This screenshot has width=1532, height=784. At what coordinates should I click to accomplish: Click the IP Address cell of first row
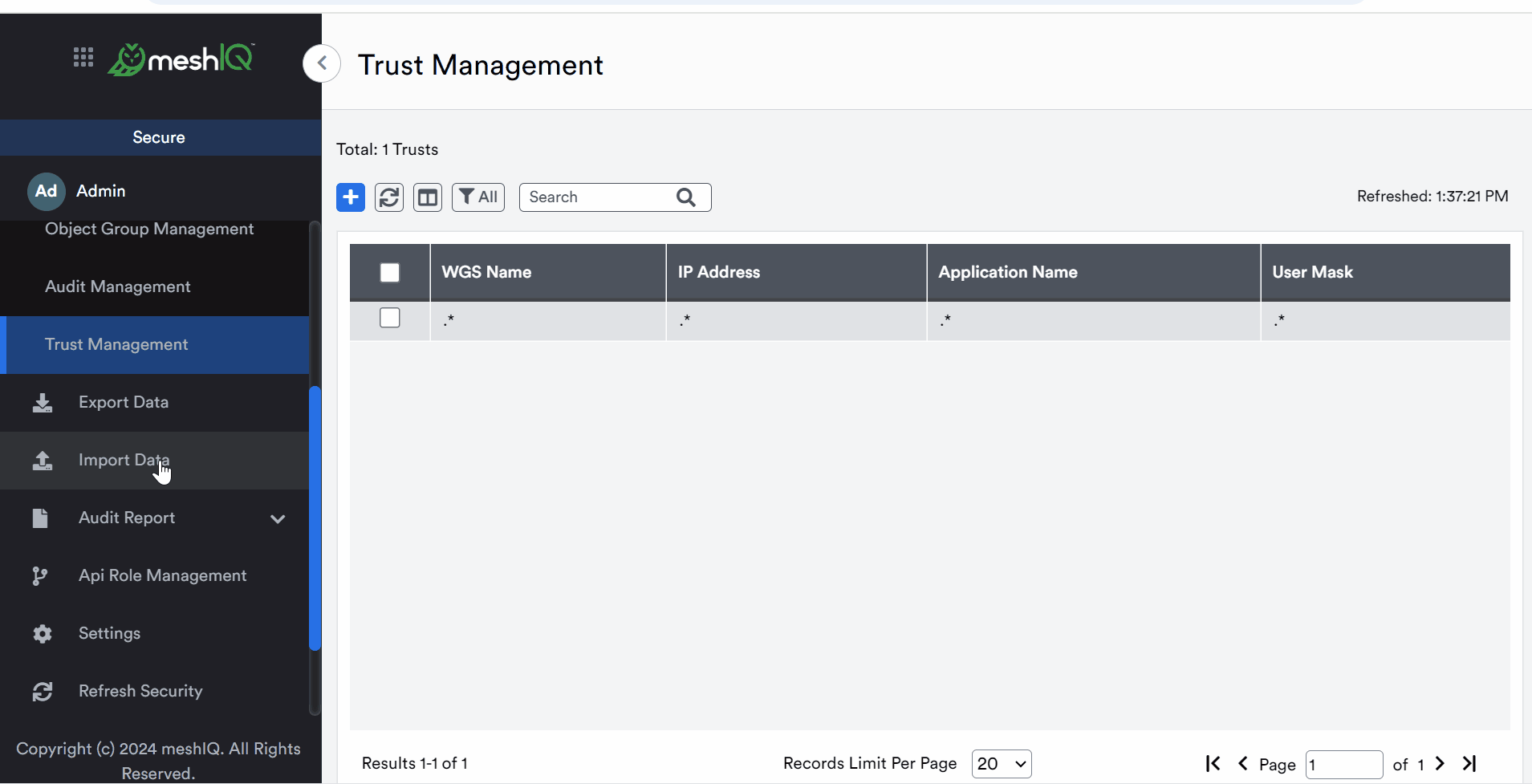pyautogui.click(x=797, y=321)
